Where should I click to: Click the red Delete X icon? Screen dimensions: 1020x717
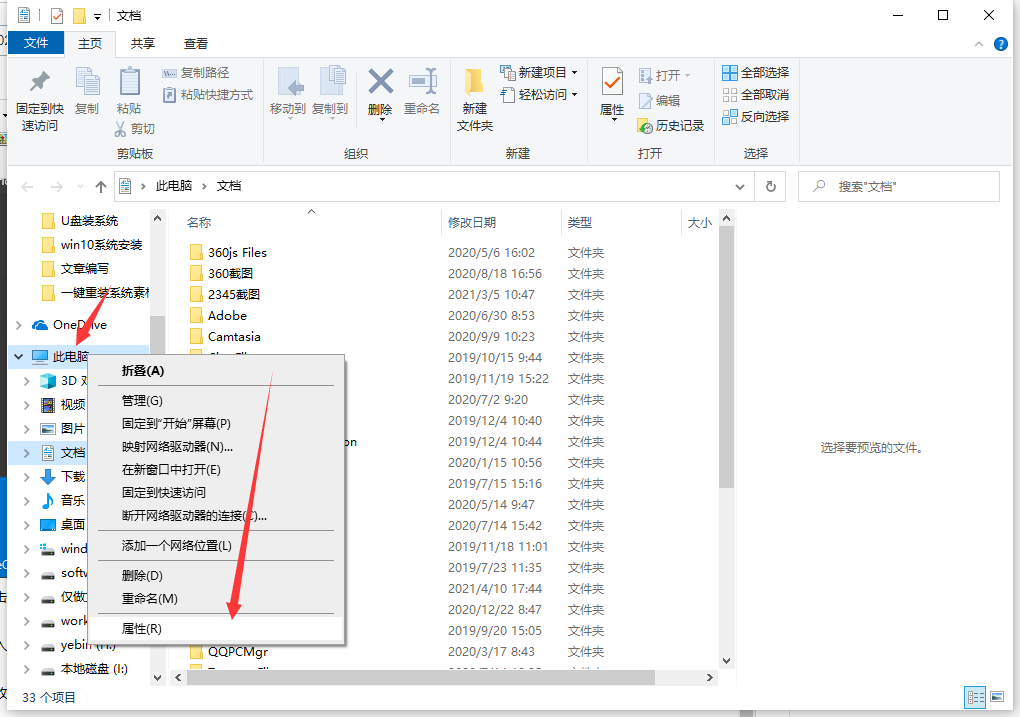click(380, 83)
